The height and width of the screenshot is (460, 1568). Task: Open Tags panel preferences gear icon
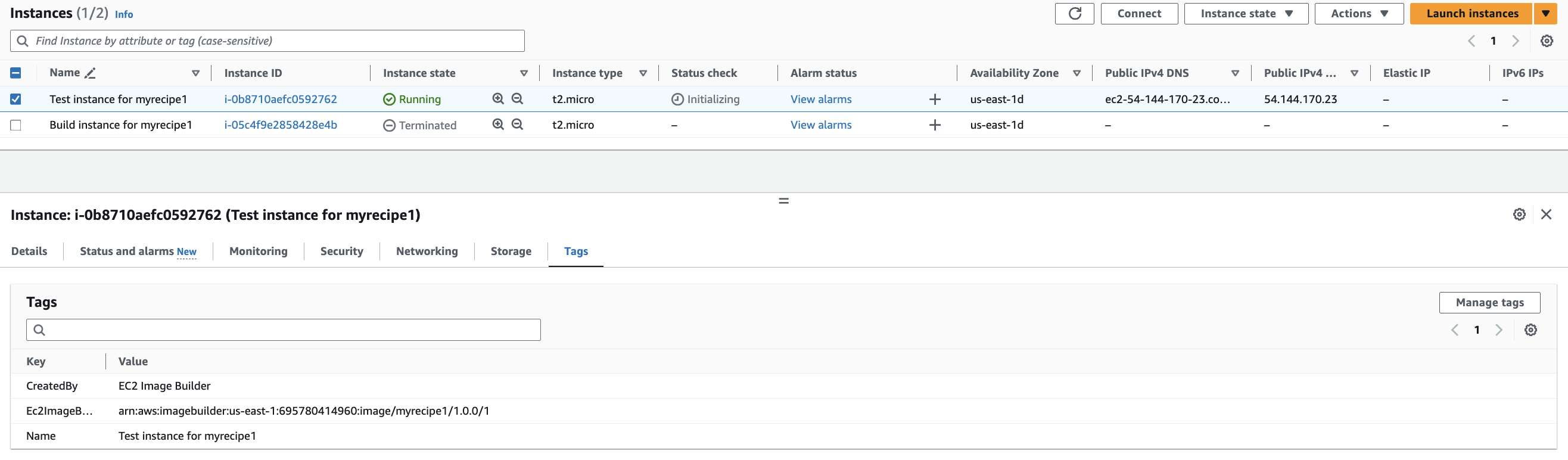1530,330
